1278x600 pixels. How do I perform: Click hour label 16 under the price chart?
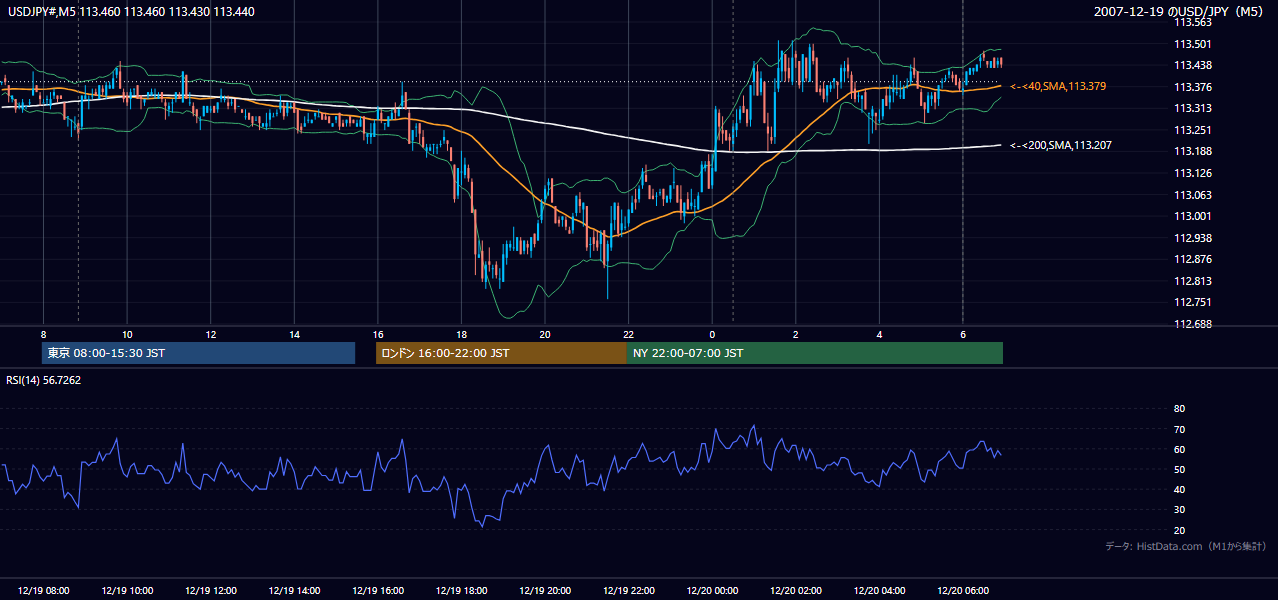click(378, 334)
